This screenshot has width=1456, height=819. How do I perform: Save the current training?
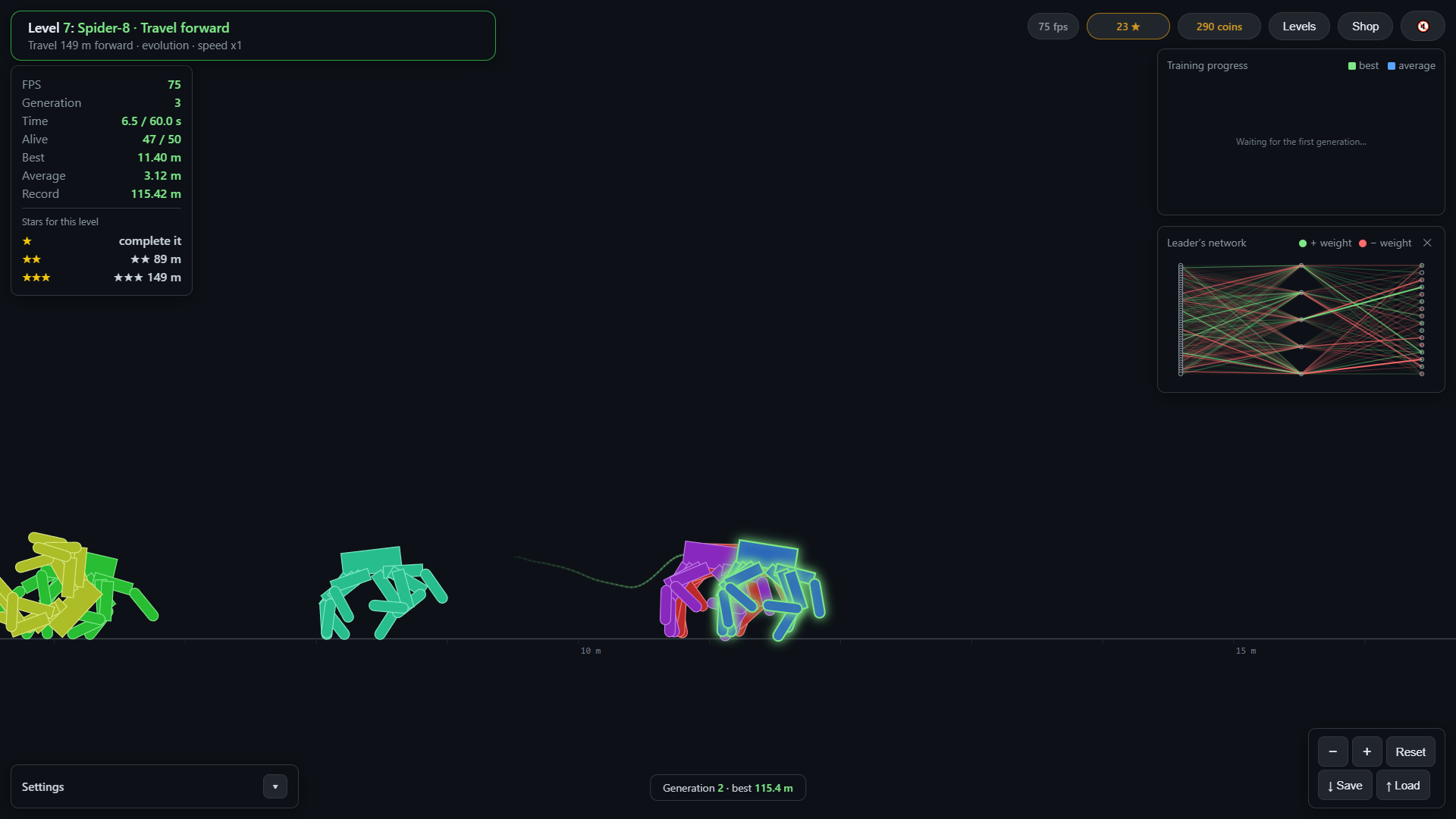point(1345,786)
